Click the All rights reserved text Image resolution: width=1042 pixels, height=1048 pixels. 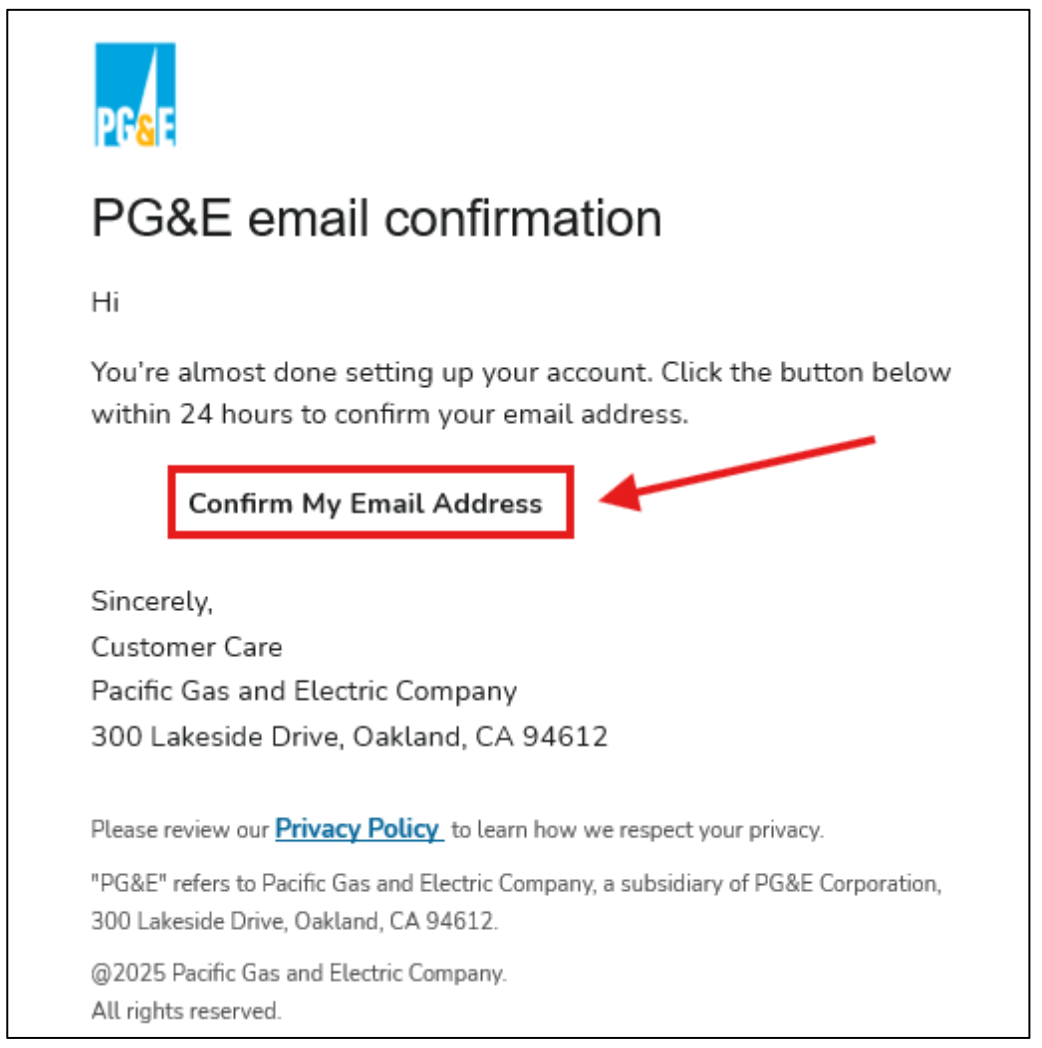pyautogui.click(x=186, y=1011)
